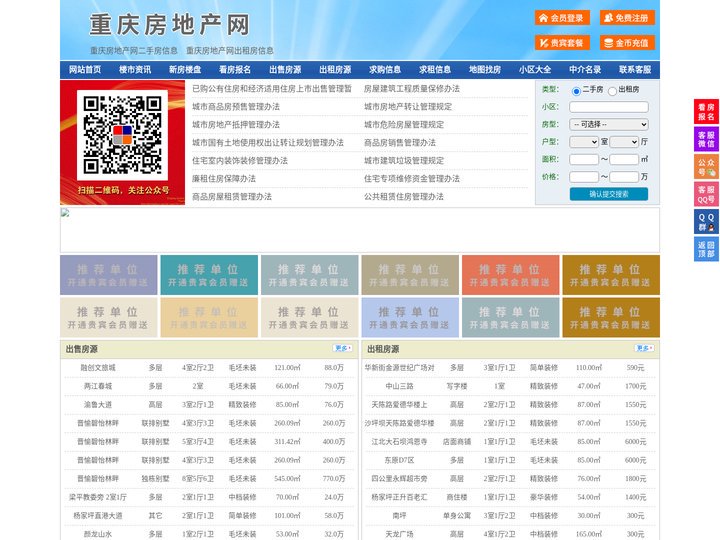Open the 两江春城 sale listing
Image resolution: width=720 pixels, height=540 pixels.
98,386
